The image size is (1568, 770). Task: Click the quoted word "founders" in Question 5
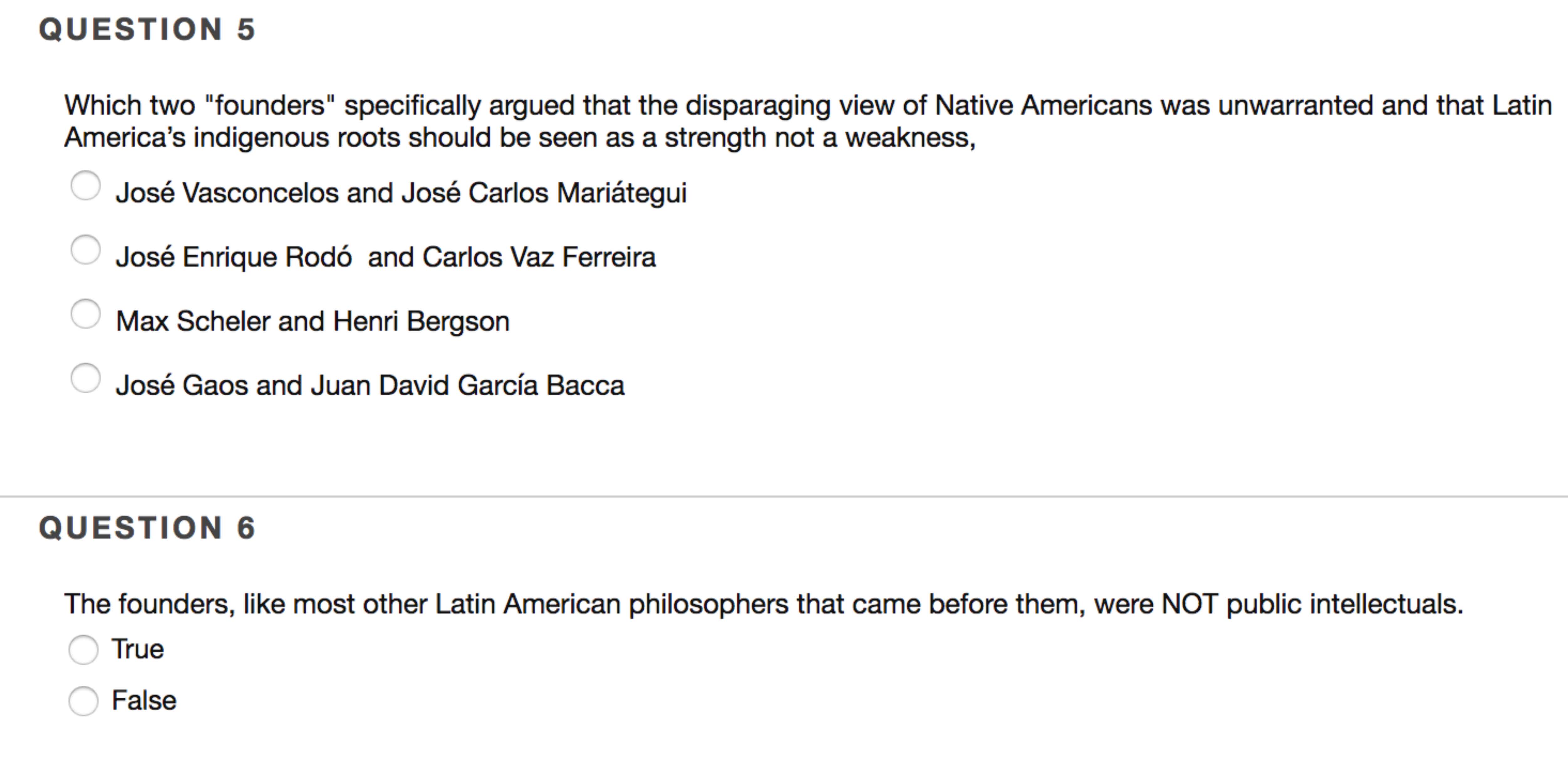270,105
